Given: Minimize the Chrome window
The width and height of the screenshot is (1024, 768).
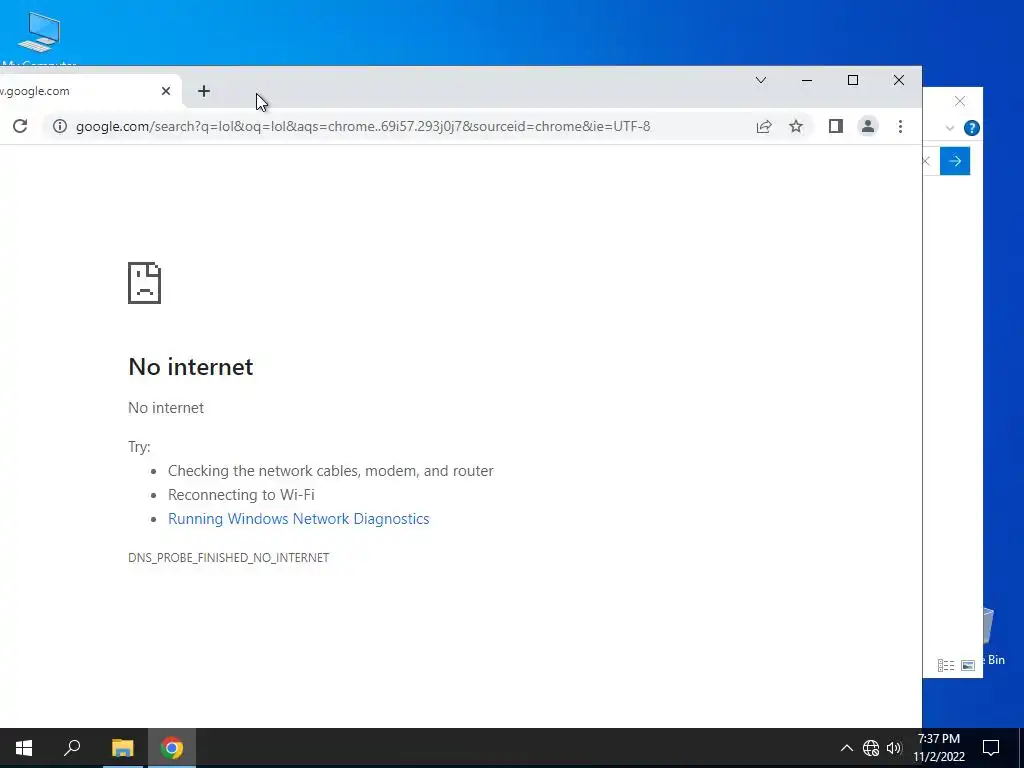Looking at the screenshot, I should click(807, 80).
